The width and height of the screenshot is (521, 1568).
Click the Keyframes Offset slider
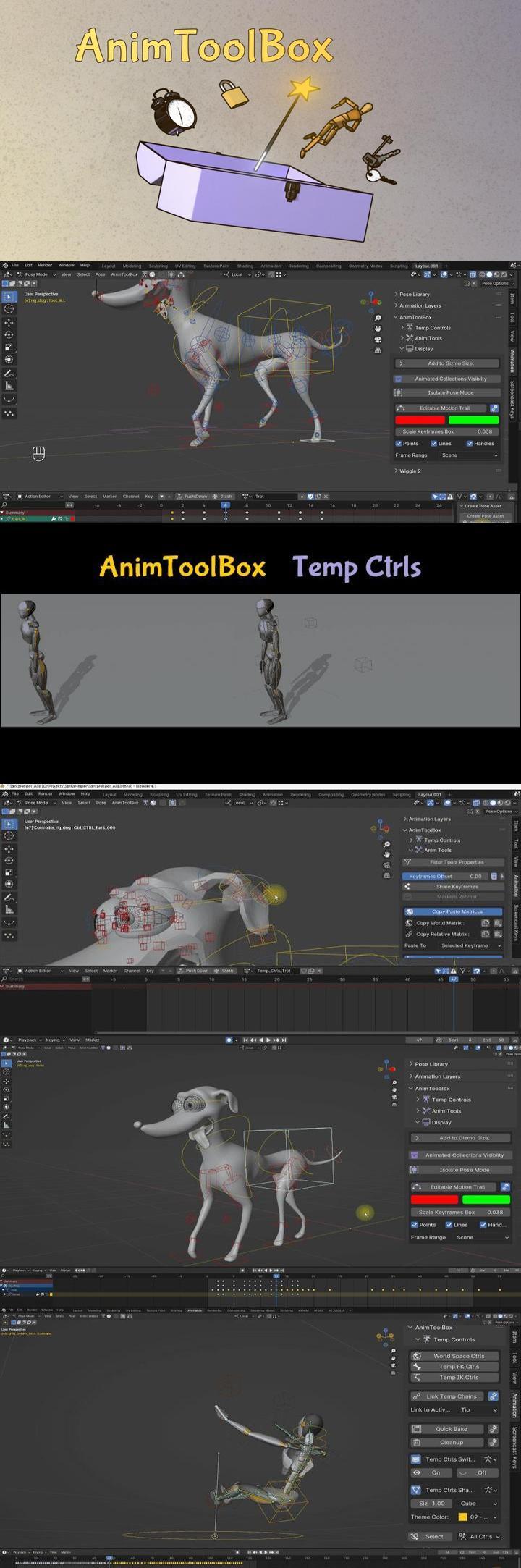pos(444,876)
